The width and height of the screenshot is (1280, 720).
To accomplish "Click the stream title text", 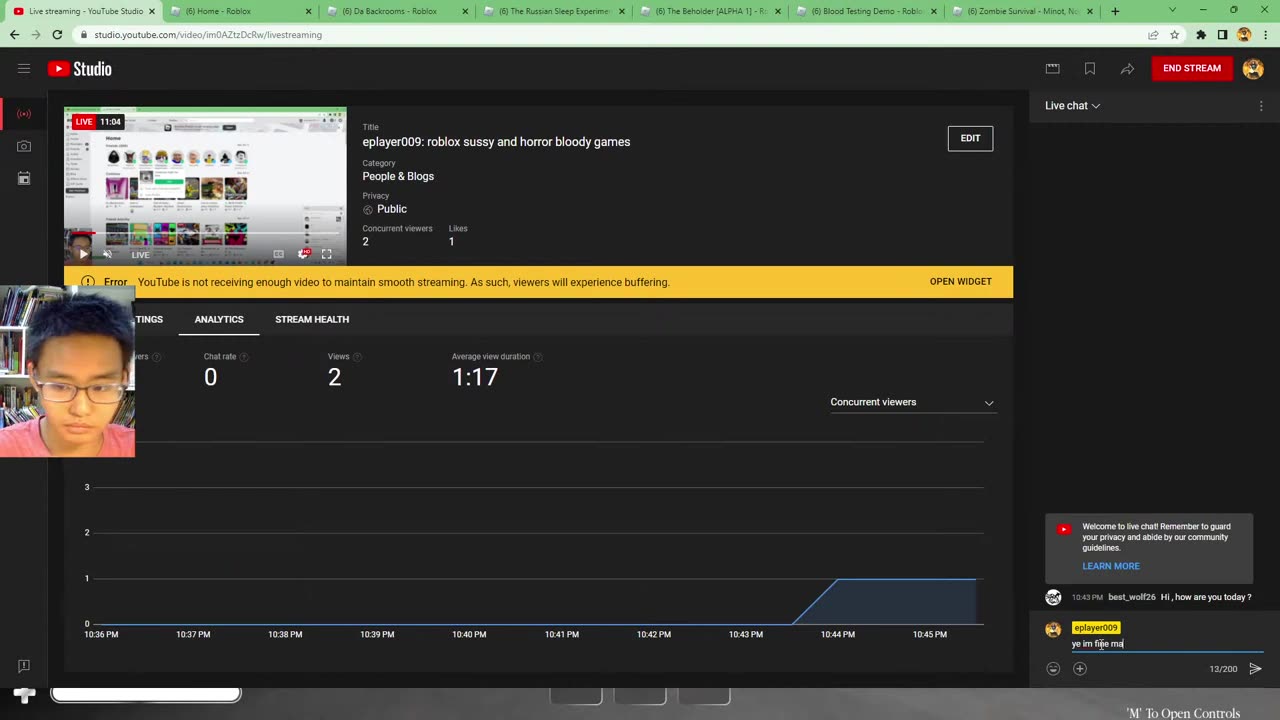I will click(496, 142).
